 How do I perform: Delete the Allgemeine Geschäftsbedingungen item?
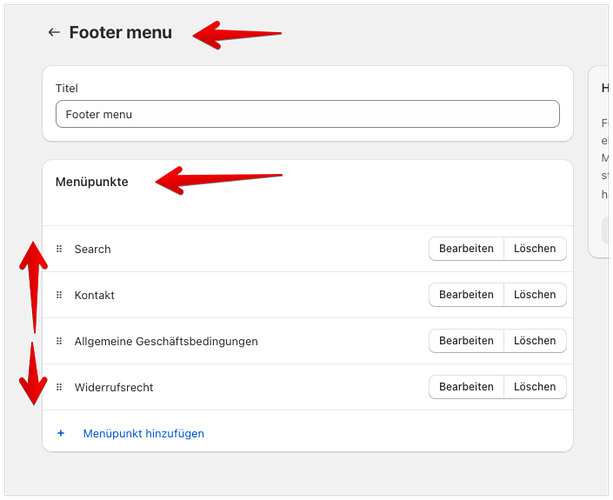pyautogui.click(x=535, y=341)
